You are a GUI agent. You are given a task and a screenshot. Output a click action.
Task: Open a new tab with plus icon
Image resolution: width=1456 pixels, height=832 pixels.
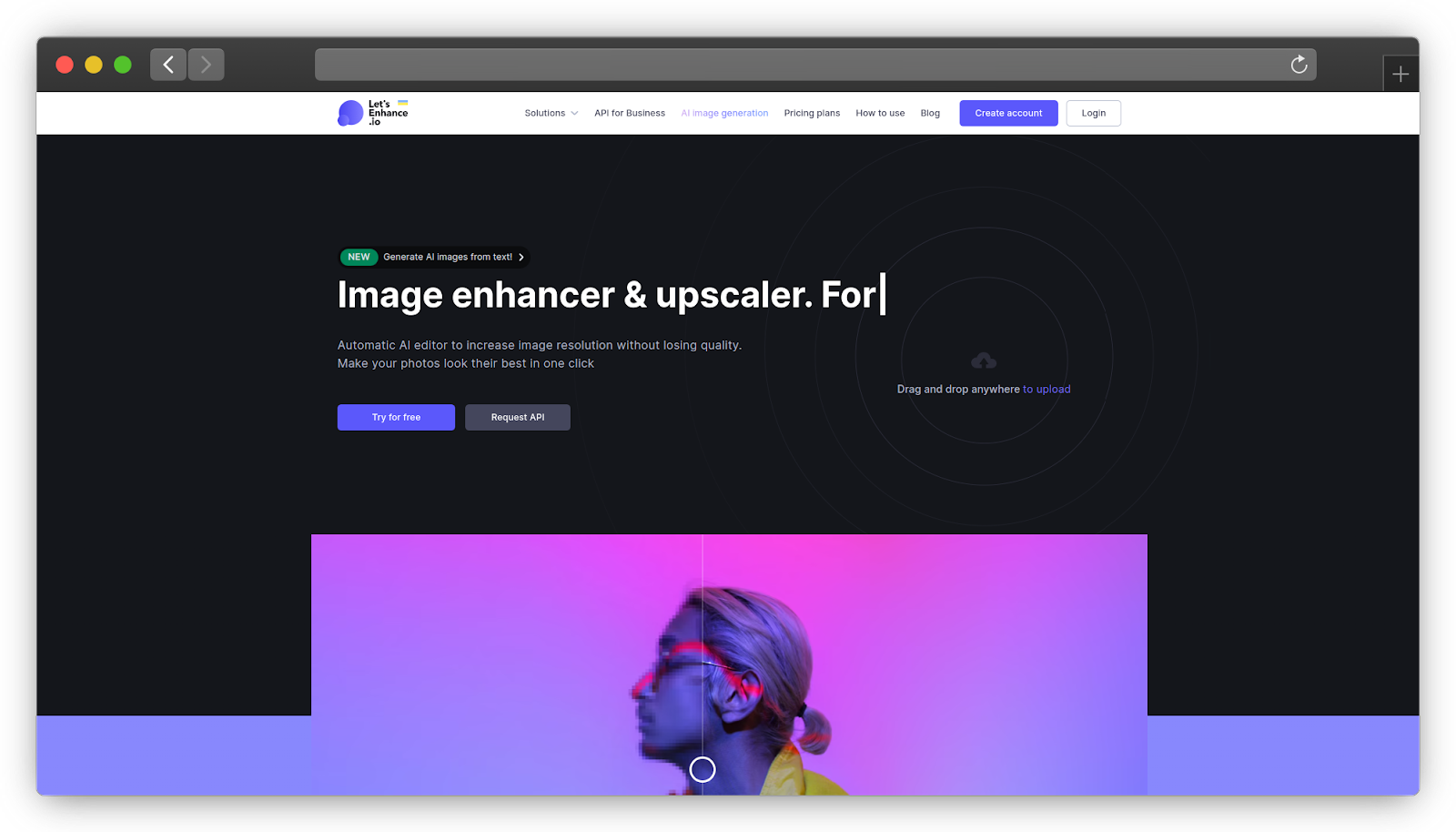click(1400, 75)
